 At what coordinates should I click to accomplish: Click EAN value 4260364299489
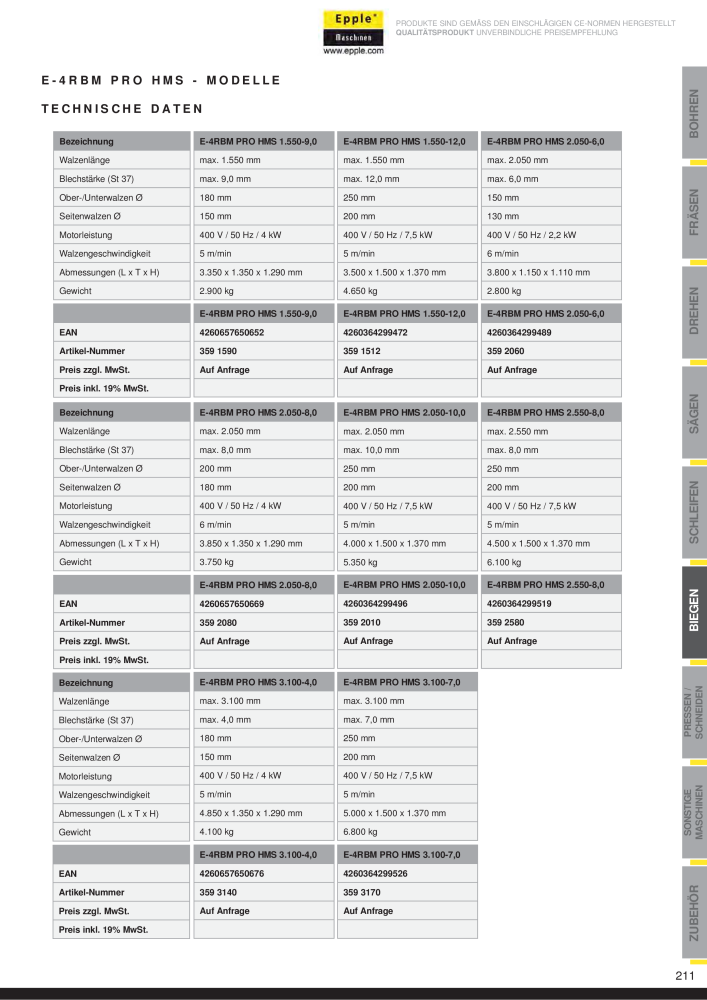[519, 332]
